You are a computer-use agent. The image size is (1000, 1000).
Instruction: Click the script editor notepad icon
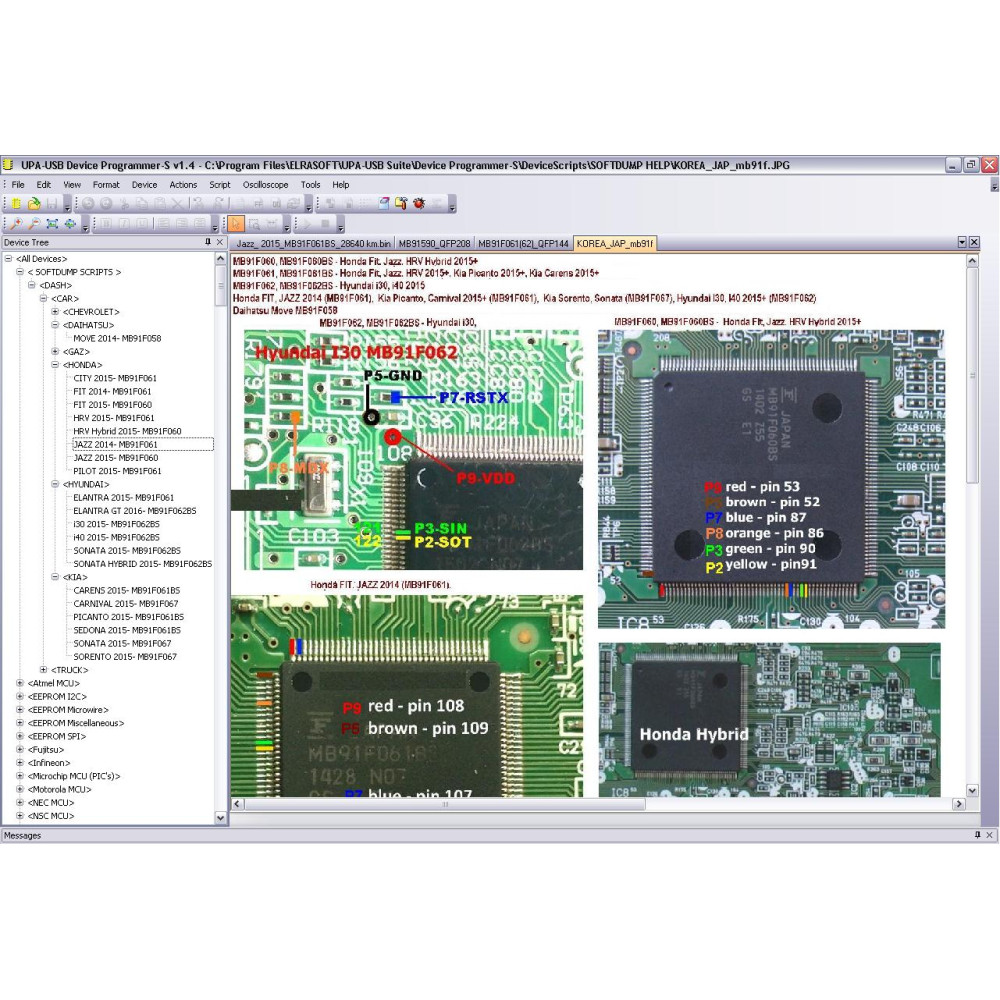tap(383, 203)
